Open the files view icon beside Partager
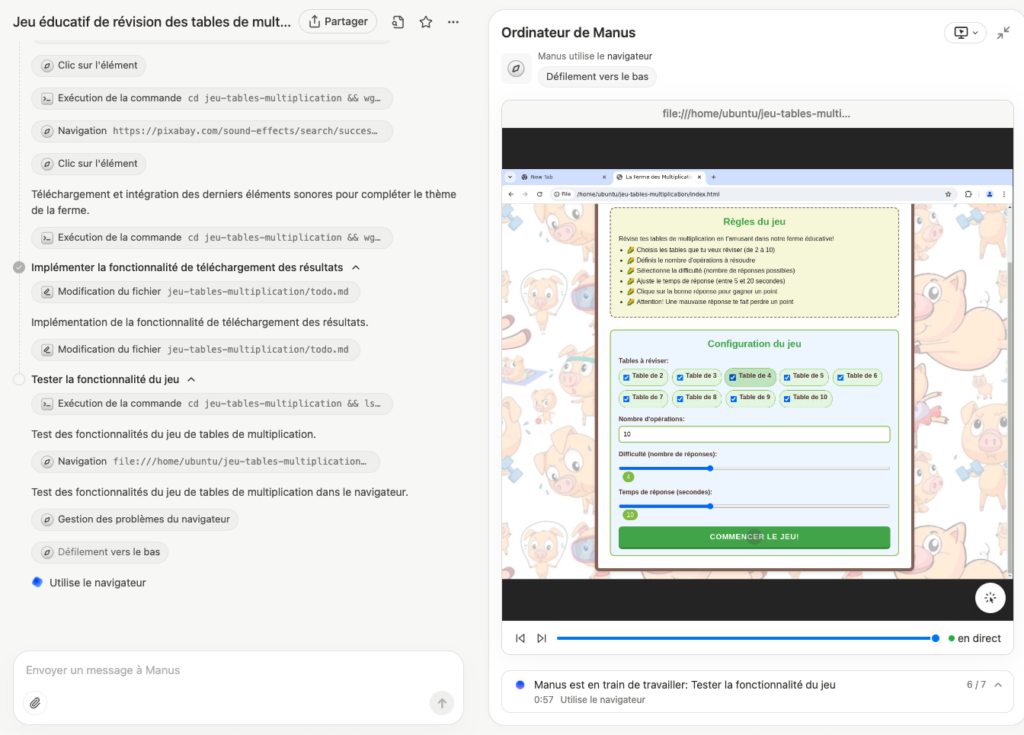1024x735 pixels. coord(398,22)
